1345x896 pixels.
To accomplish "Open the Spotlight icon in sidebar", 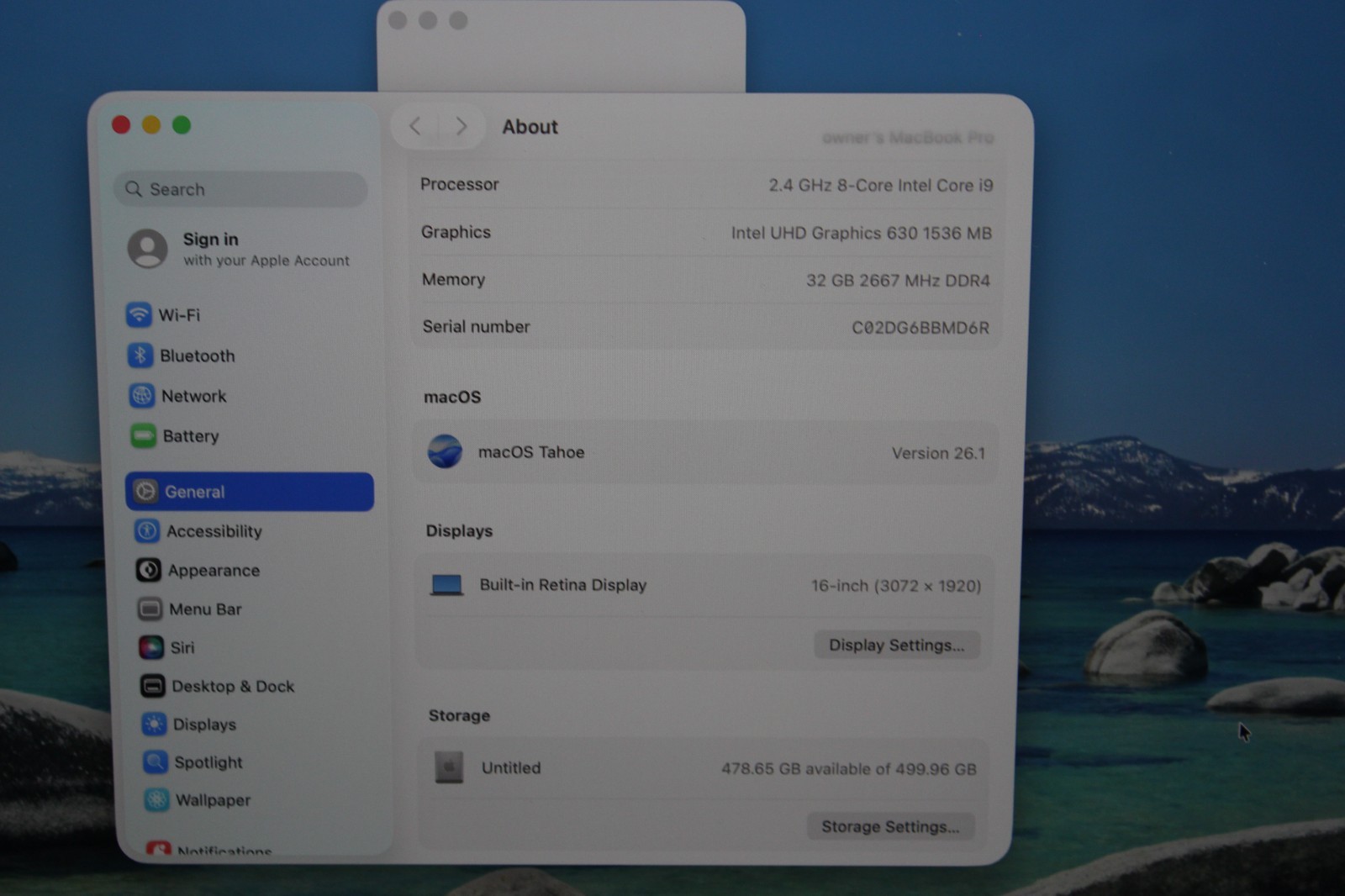I will (x=156, y=762).
